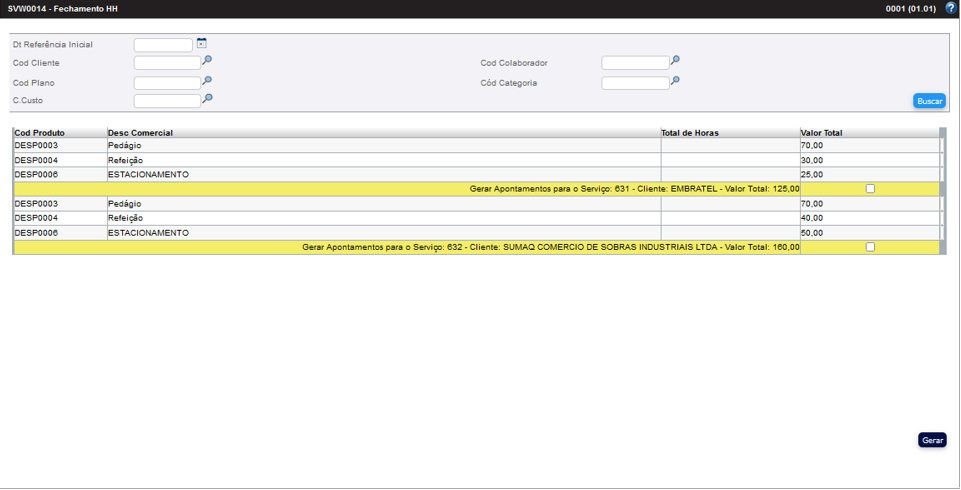961x490 pixels.
Task: Click the Gerar button
Action: click(932, 440)
